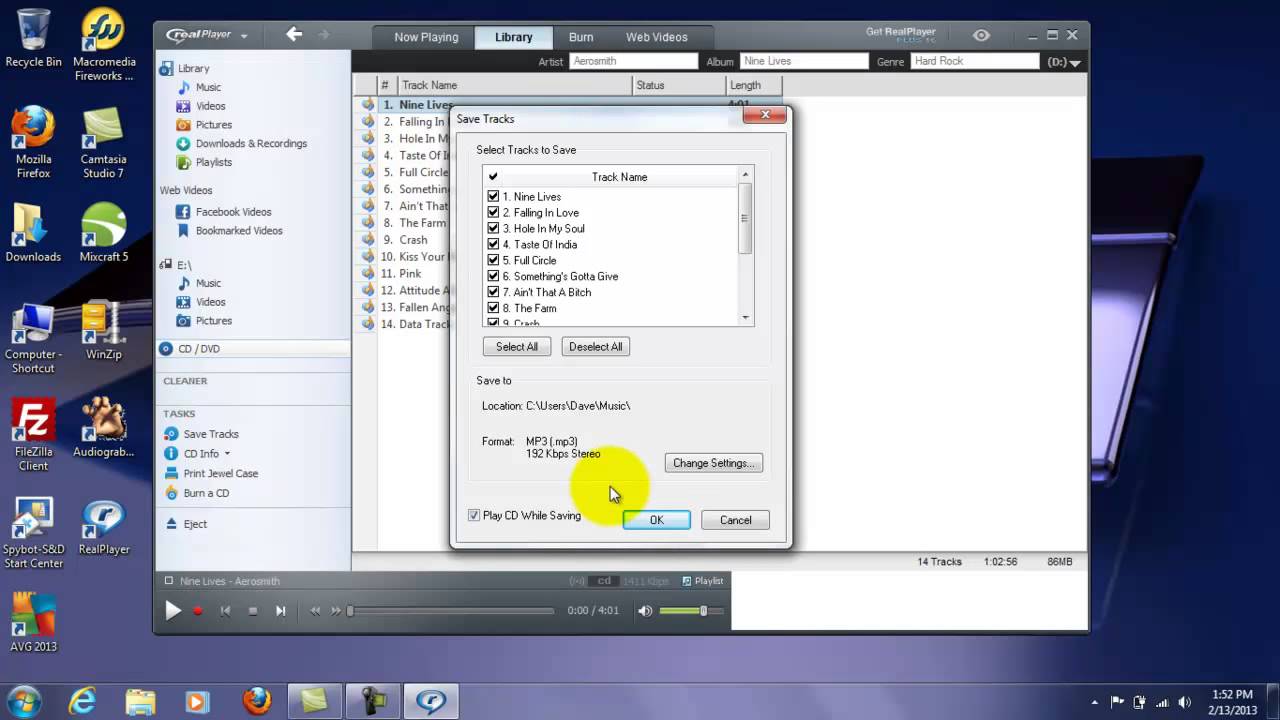Toggle Play CD While Saving checkbox

474,516
